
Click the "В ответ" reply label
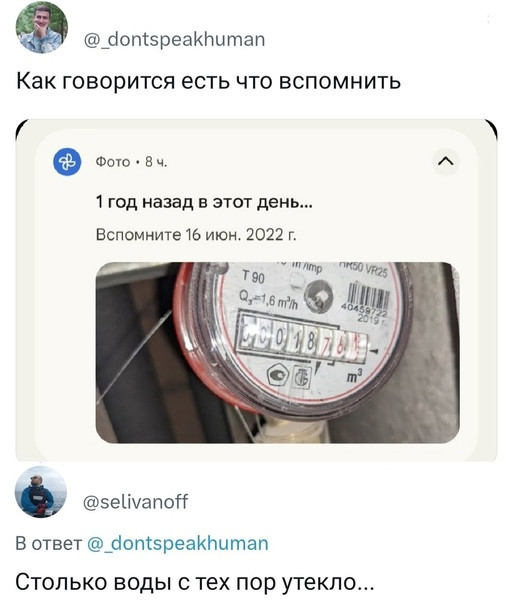tap(49, 544)
